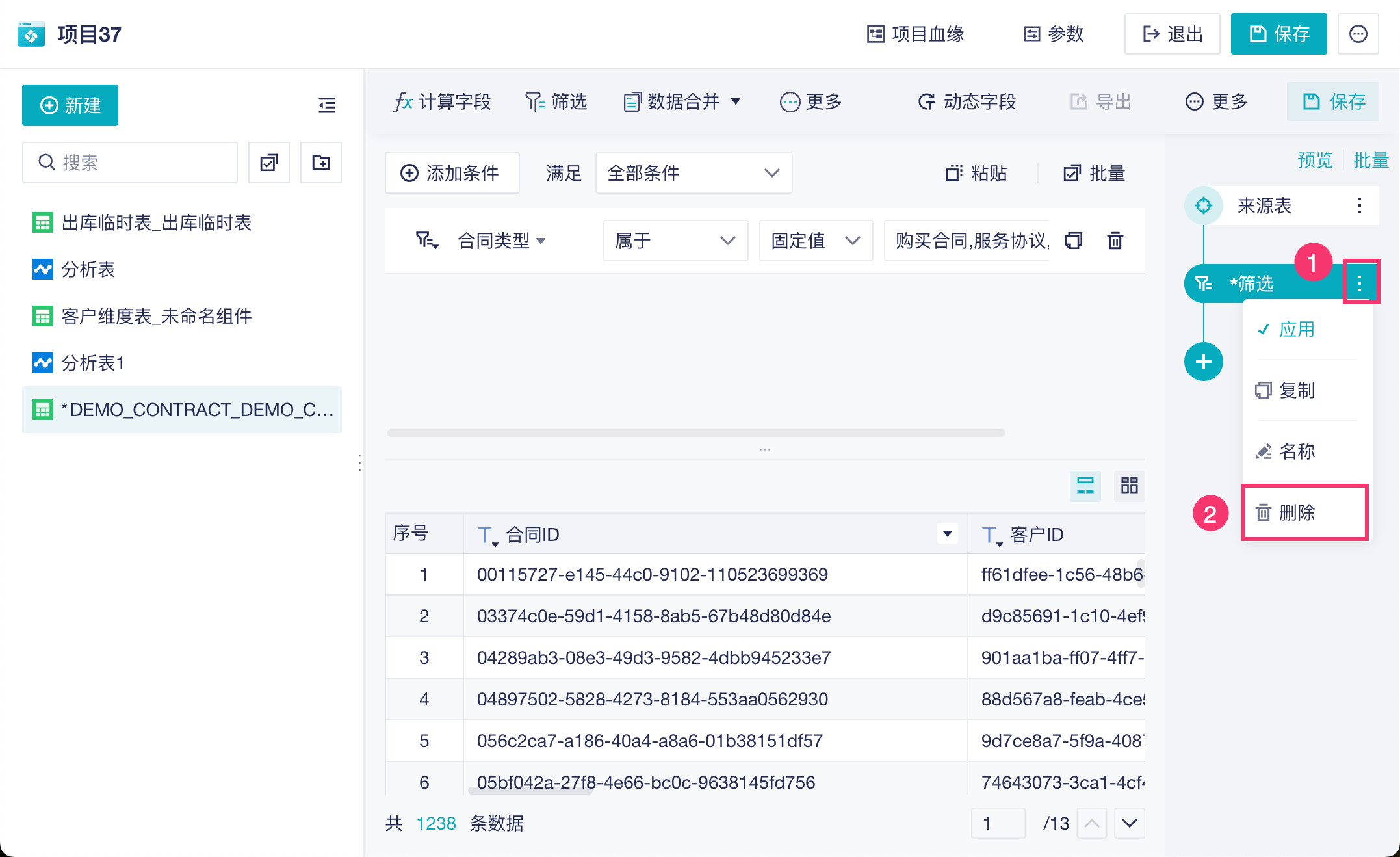
Task: Open the 来源表 three-dot menu
Action: point(1359,206)
